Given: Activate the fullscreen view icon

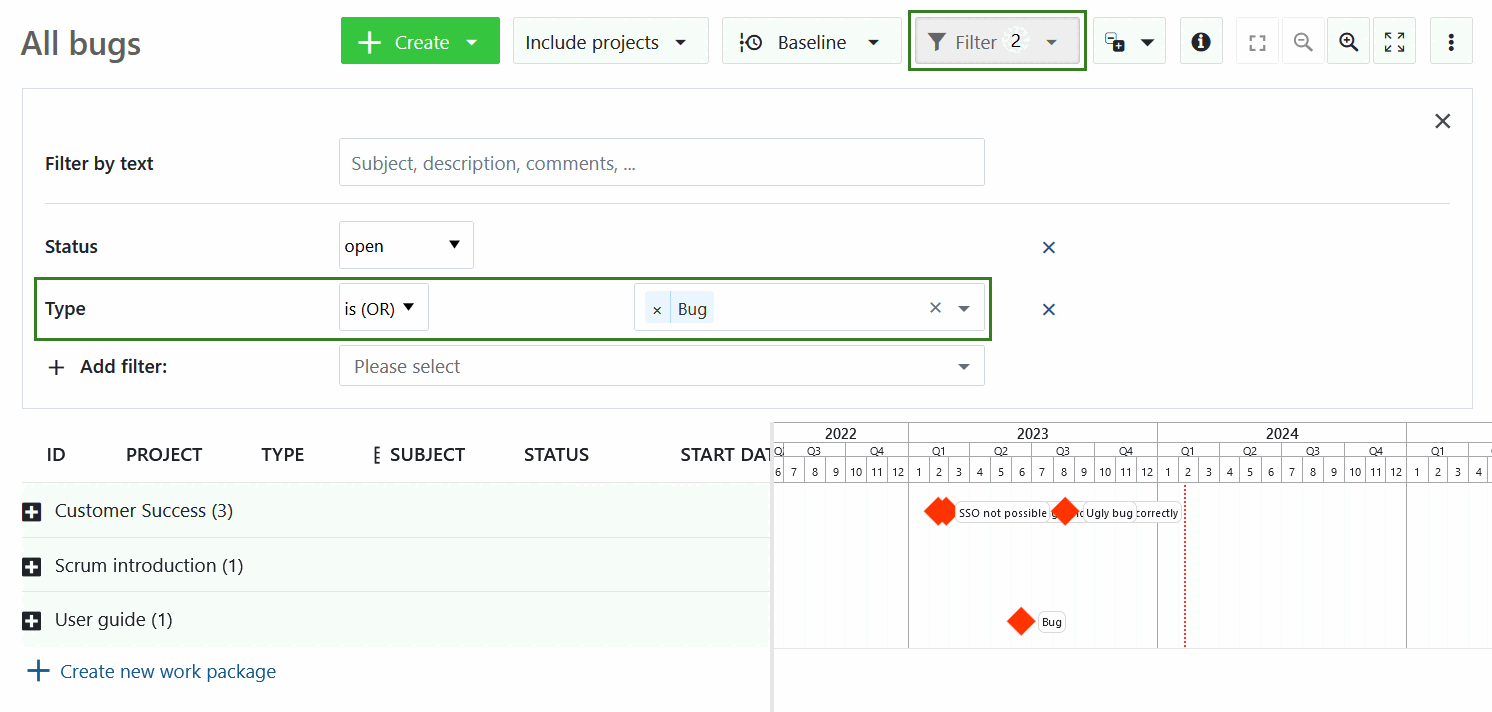Looking at the screenshot, I should pos(1257,40).
